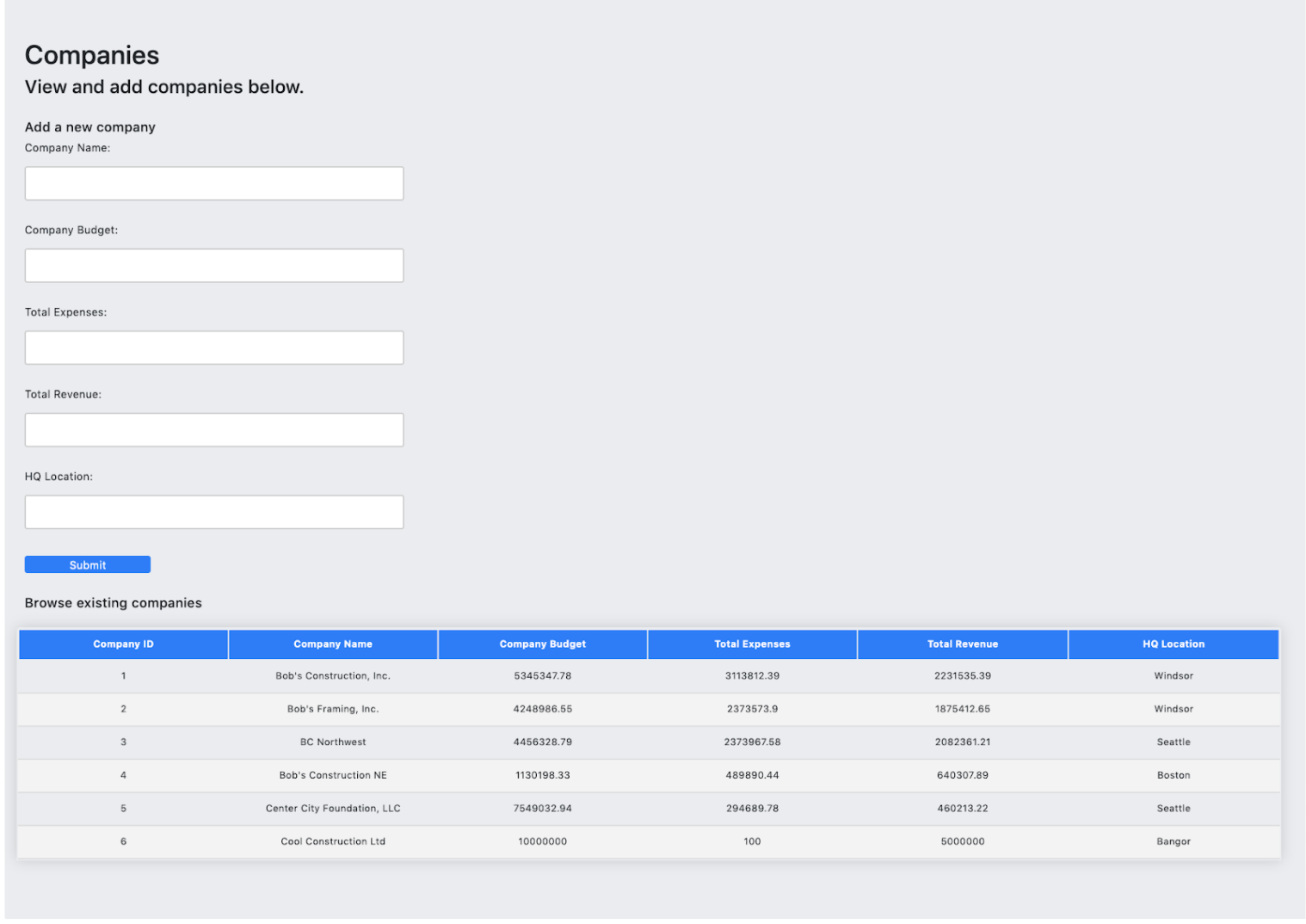Click the Companies page heading
Image resolution: width=1306 pixels, height=924 pixels.
pos(92,54)
